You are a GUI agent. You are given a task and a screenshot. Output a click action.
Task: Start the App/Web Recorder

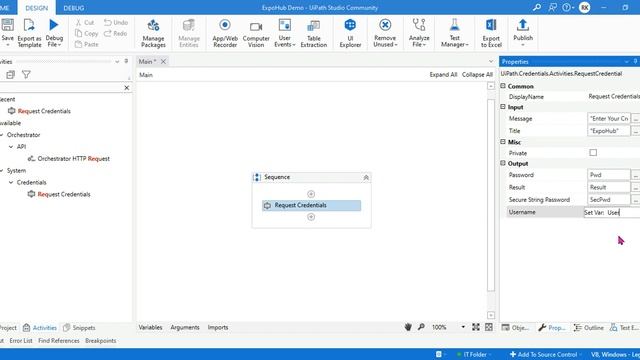coord(225,33)
